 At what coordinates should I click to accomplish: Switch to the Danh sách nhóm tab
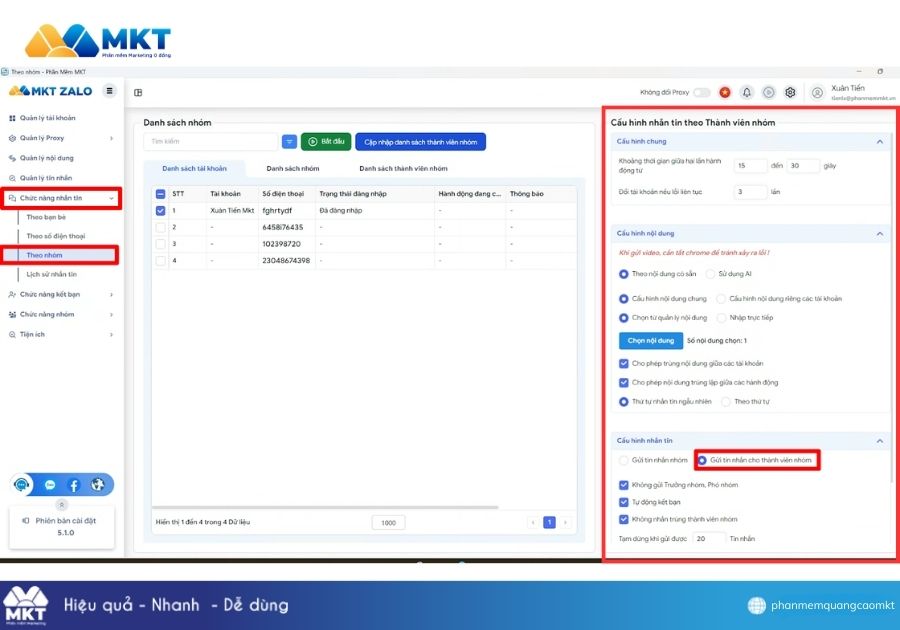(293, 168)
